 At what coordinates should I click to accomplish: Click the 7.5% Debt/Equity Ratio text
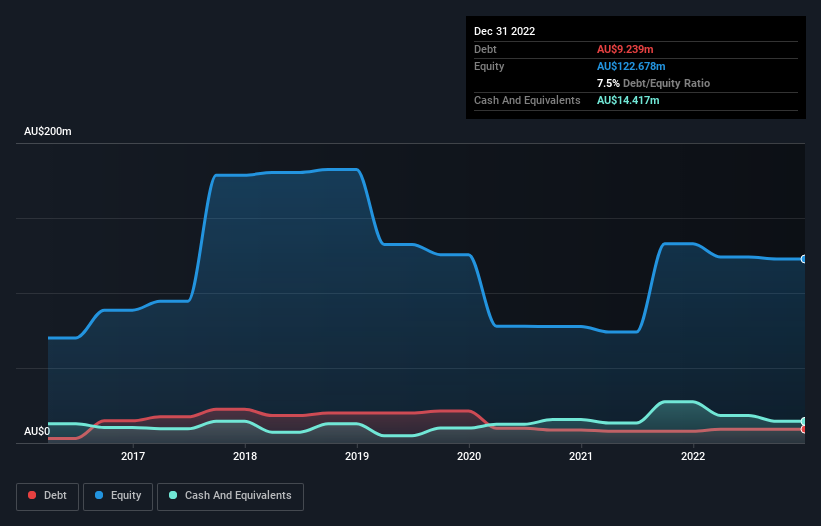pos(653,83)
